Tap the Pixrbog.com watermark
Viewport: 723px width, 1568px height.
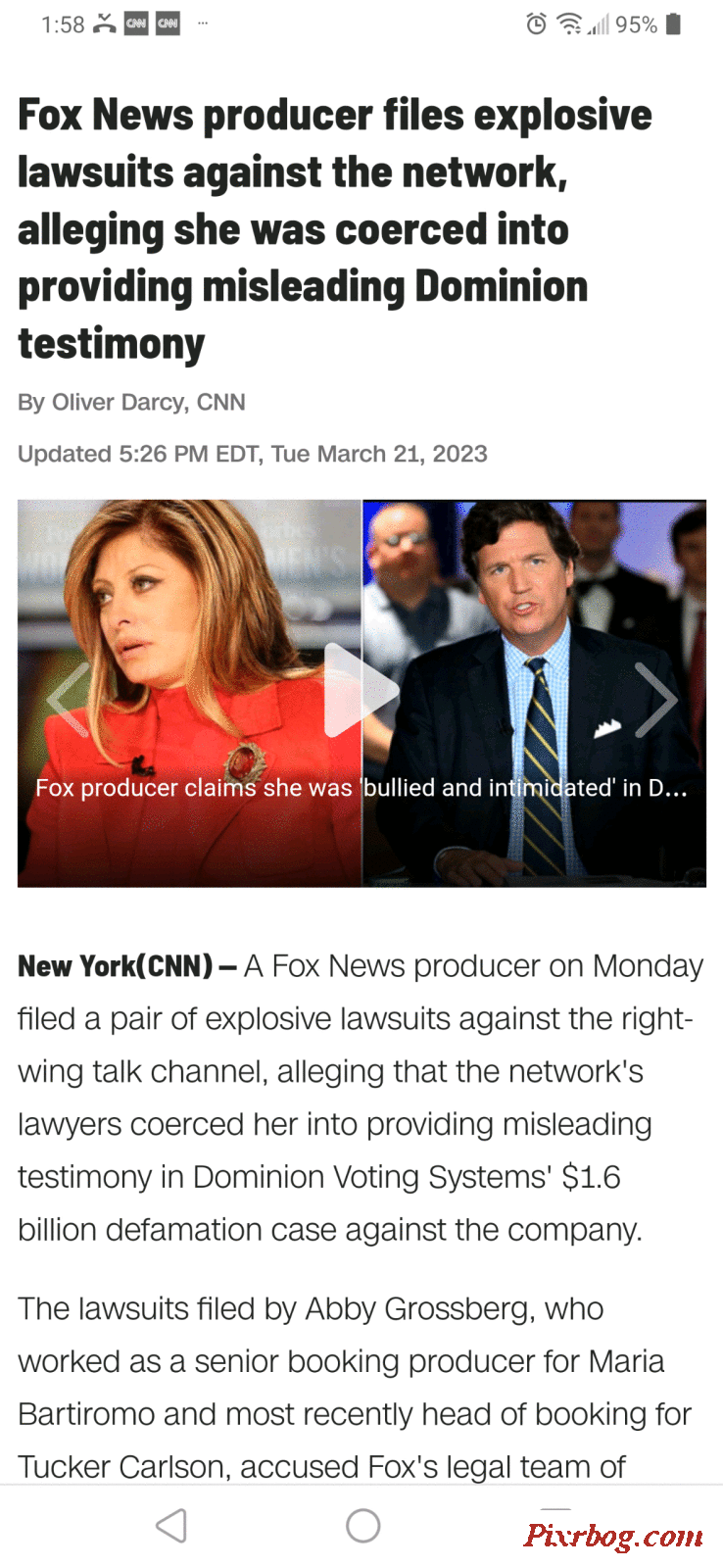(x=613, y=1536)
